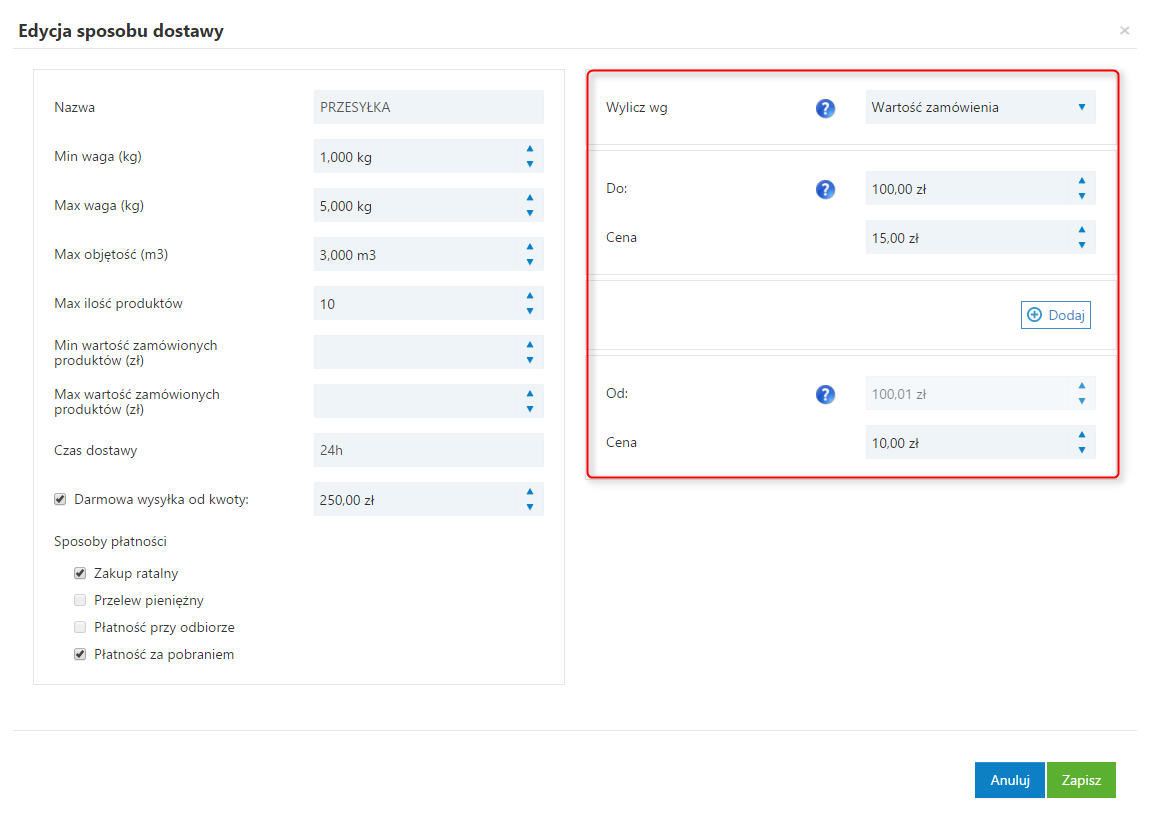This screenshot has height=816, width=1149.
Task: Decrease Max waga value with down arrow
Action: (530, 213)
